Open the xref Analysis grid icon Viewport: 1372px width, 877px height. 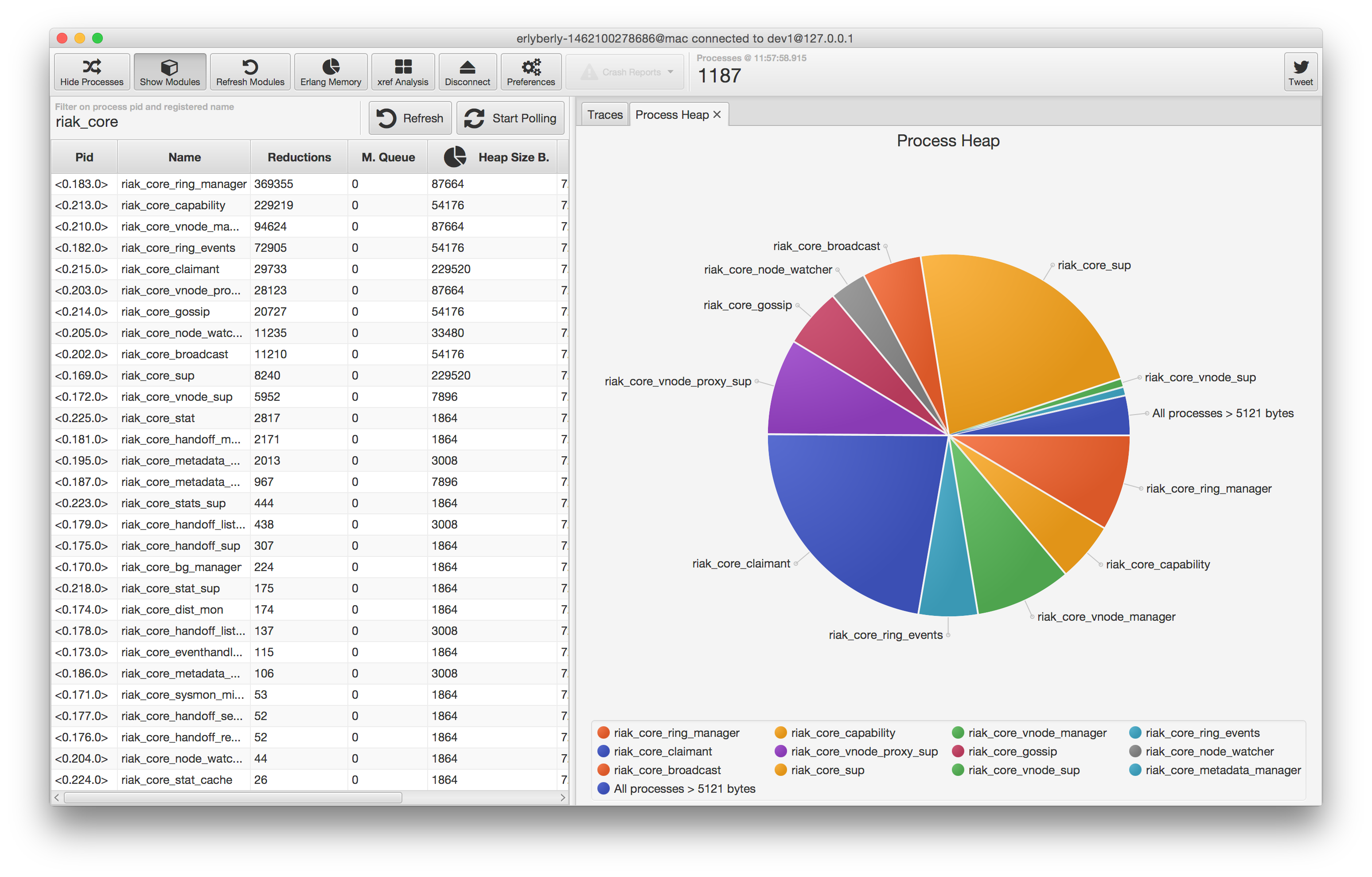click(403, 67)
